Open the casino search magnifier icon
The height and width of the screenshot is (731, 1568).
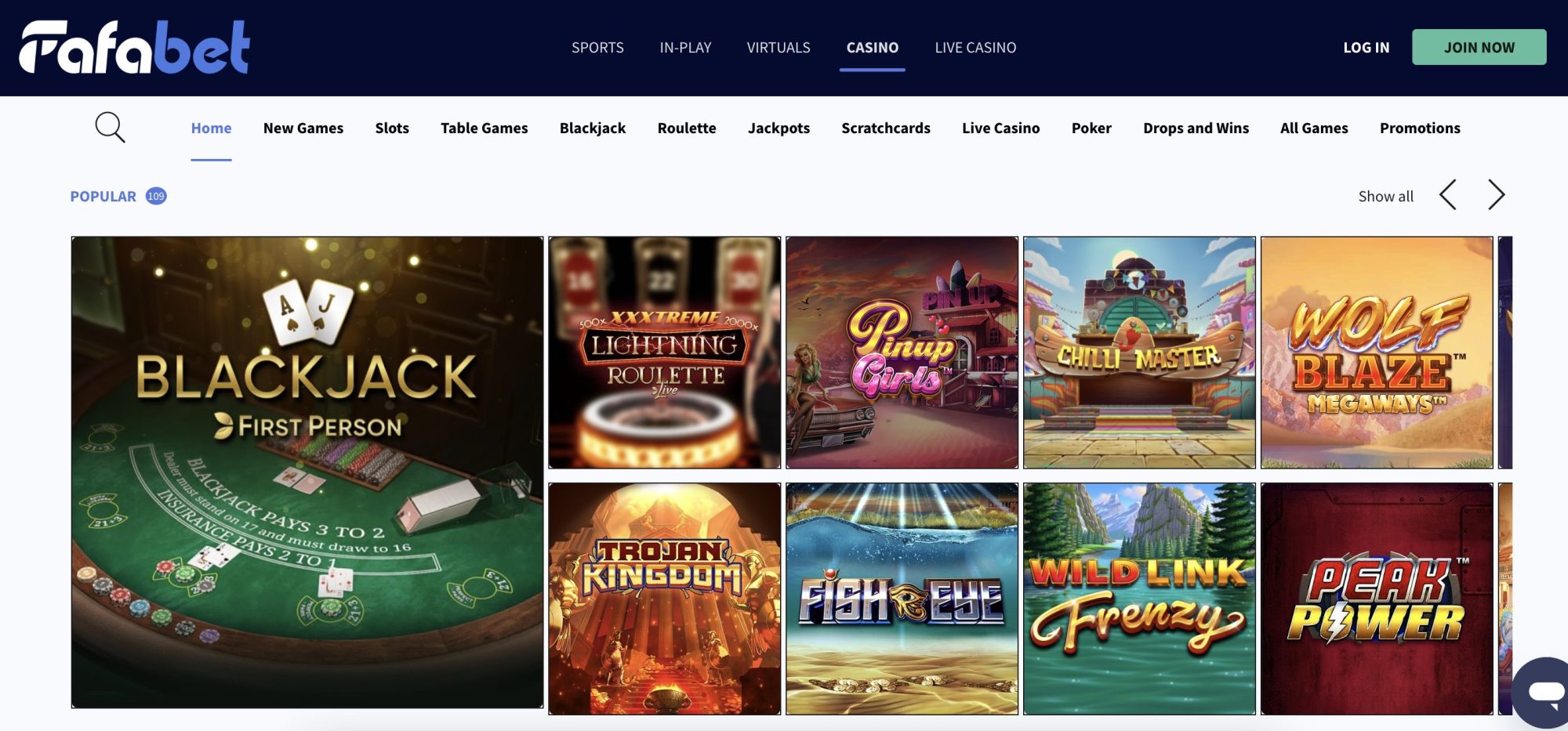[x=110, y=127]
